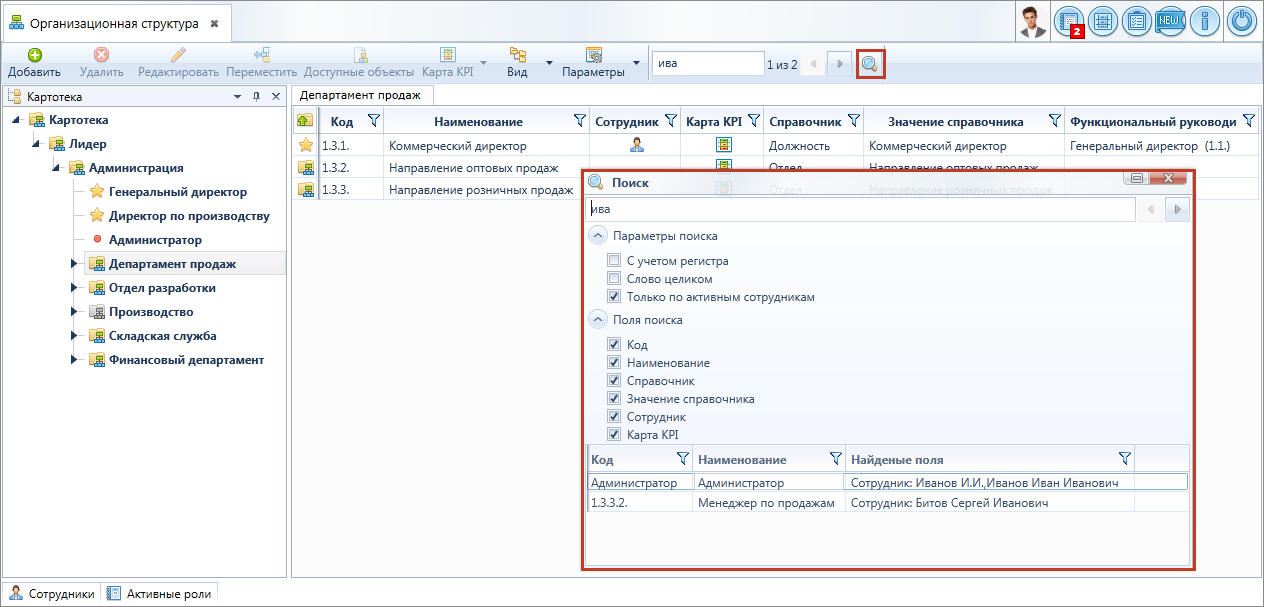The image size is (1264, 607).
Task: Open the Параметры dropdown arrow
Action: [637, 63]
